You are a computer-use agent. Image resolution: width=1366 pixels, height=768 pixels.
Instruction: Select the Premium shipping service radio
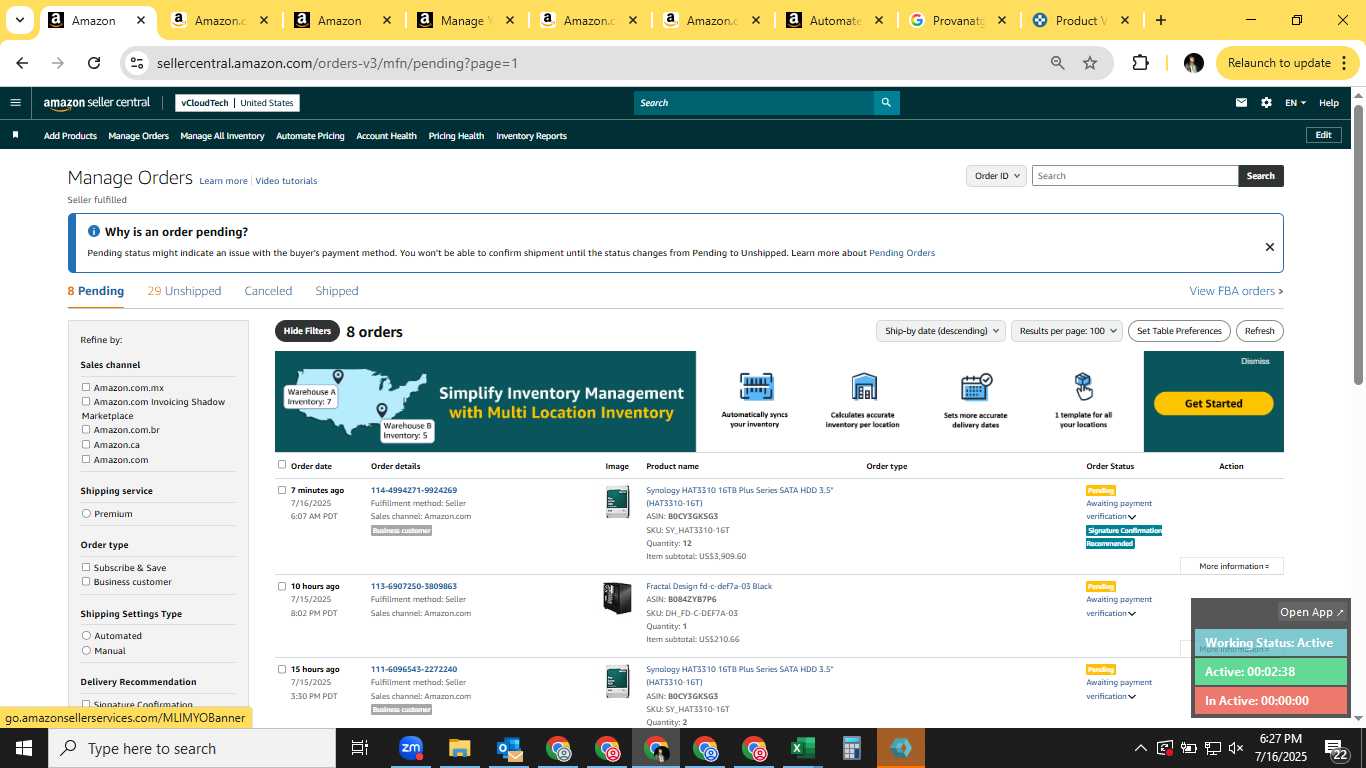tap(86, 513)
